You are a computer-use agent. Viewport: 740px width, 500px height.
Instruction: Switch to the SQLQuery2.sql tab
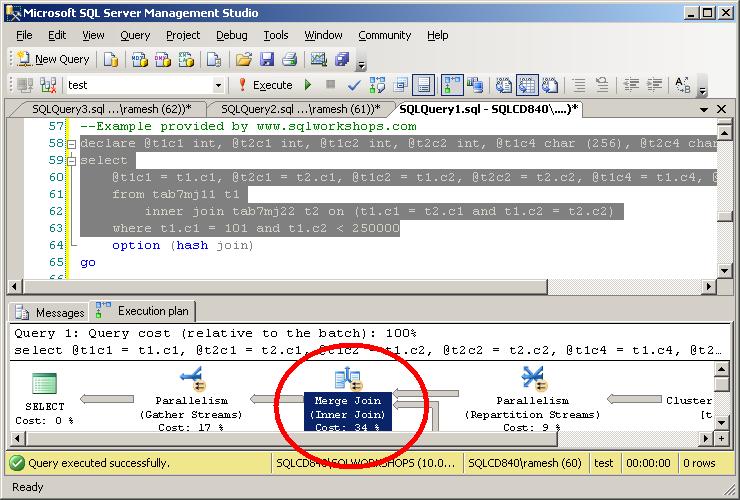point(301,110)
